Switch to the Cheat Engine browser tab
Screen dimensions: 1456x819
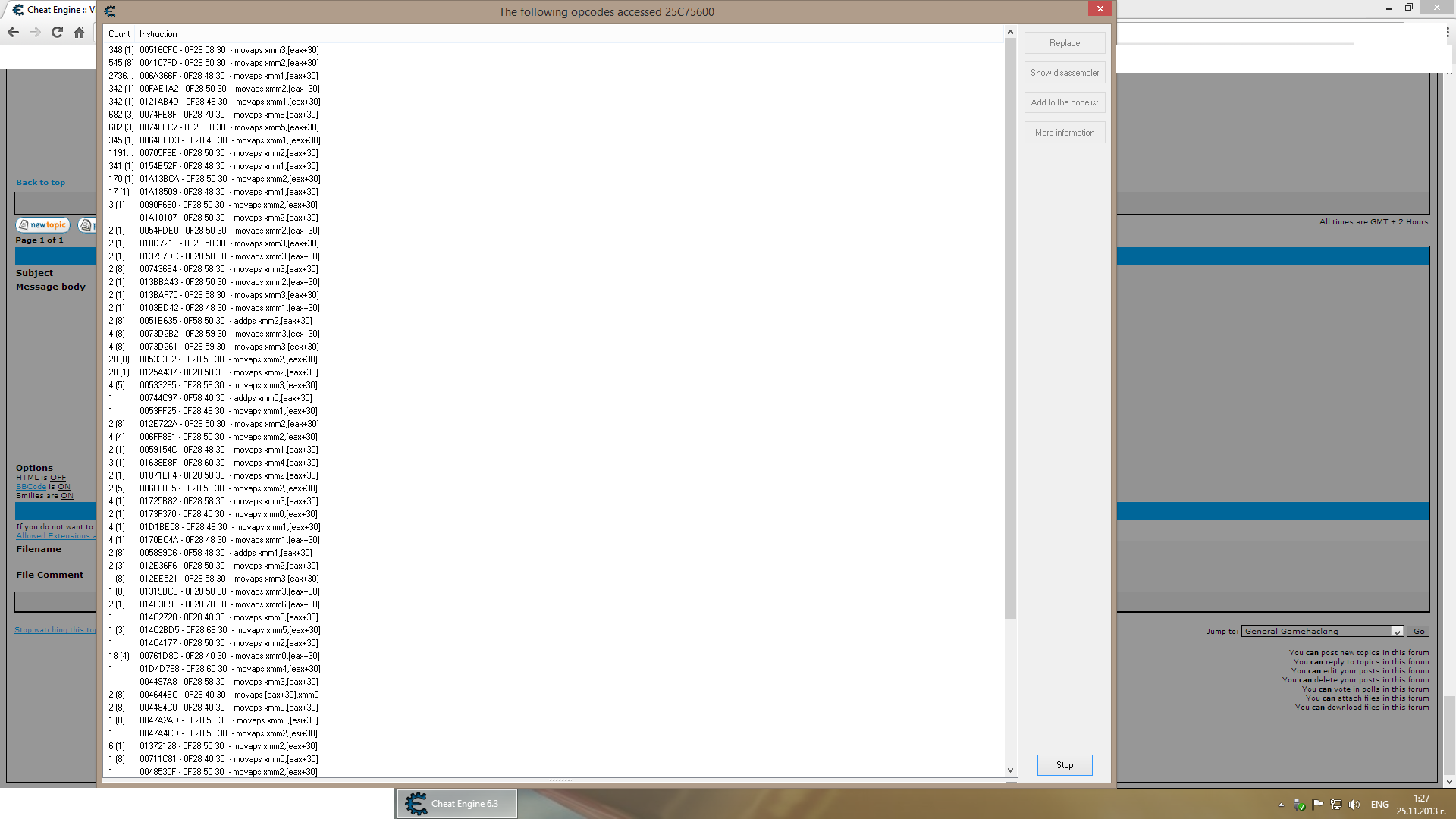click(x=49, y=9)
